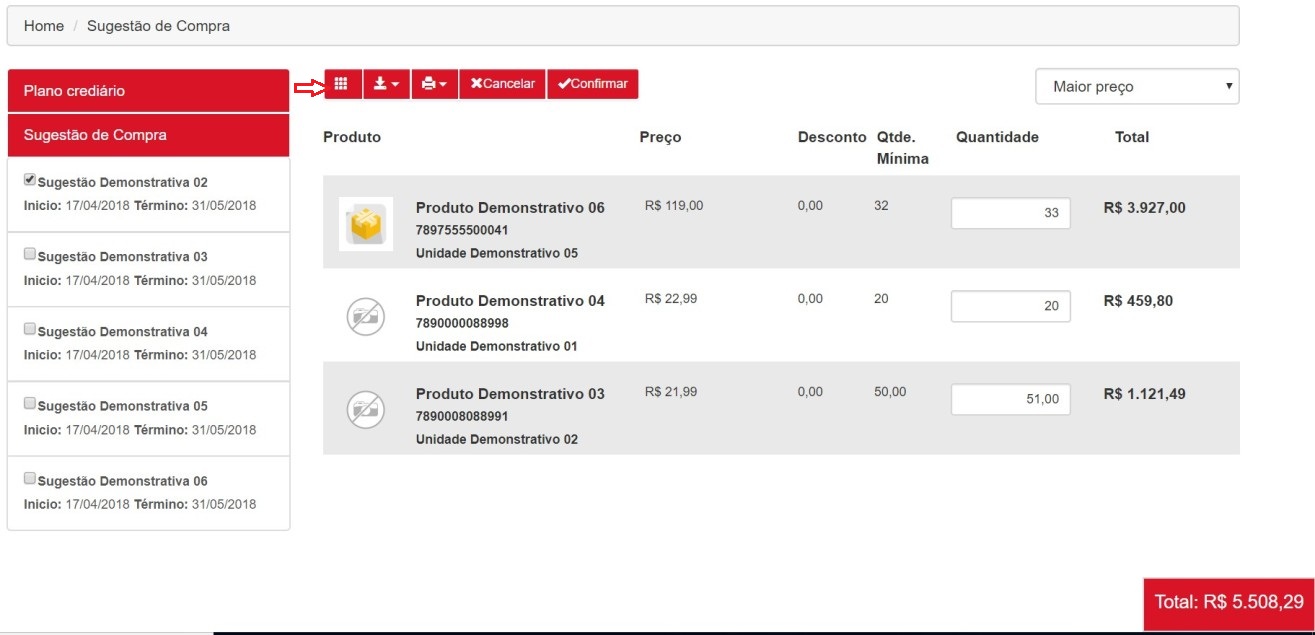This screenshot has height=635, width=1315.
Task: Click the Produto column header
Action: coord(352,137)
